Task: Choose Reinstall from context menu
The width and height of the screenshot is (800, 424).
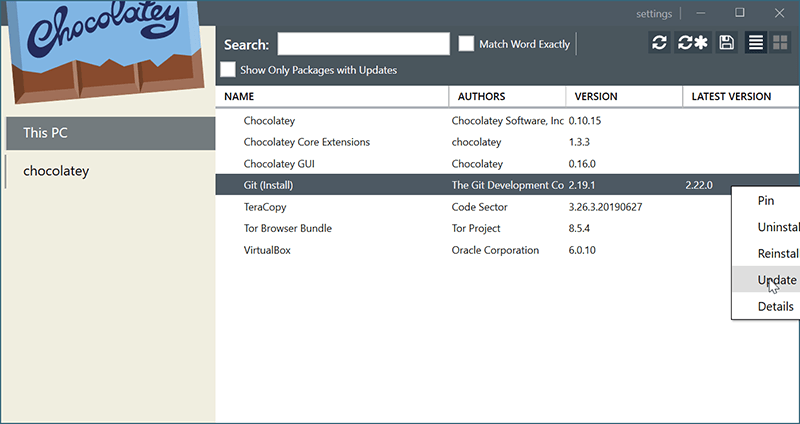Action: point(766,254)
